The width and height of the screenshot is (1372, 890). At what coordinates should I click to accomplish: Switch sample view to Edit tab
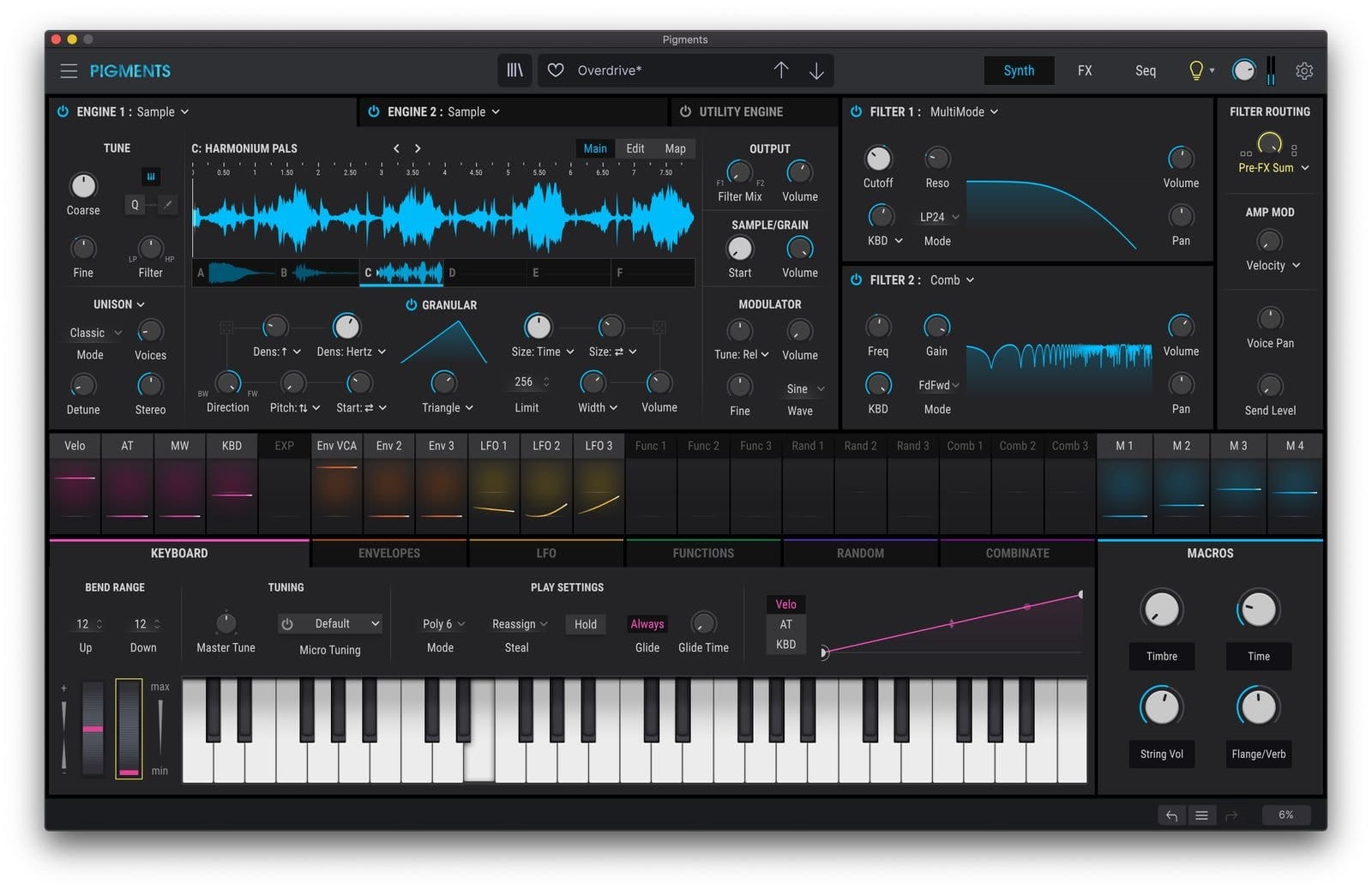[x=635, y=148]
